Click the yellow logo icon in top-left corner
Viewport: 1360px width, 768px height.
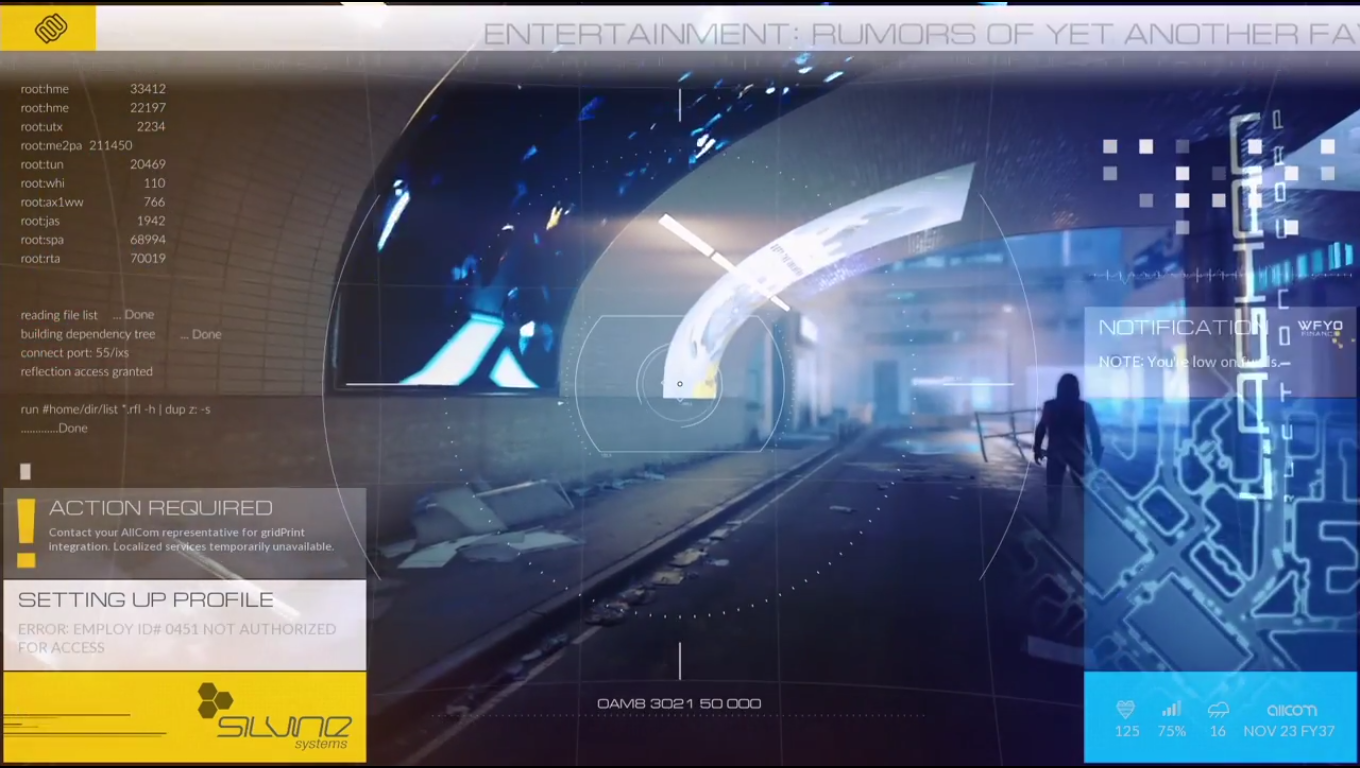[50, 28]
